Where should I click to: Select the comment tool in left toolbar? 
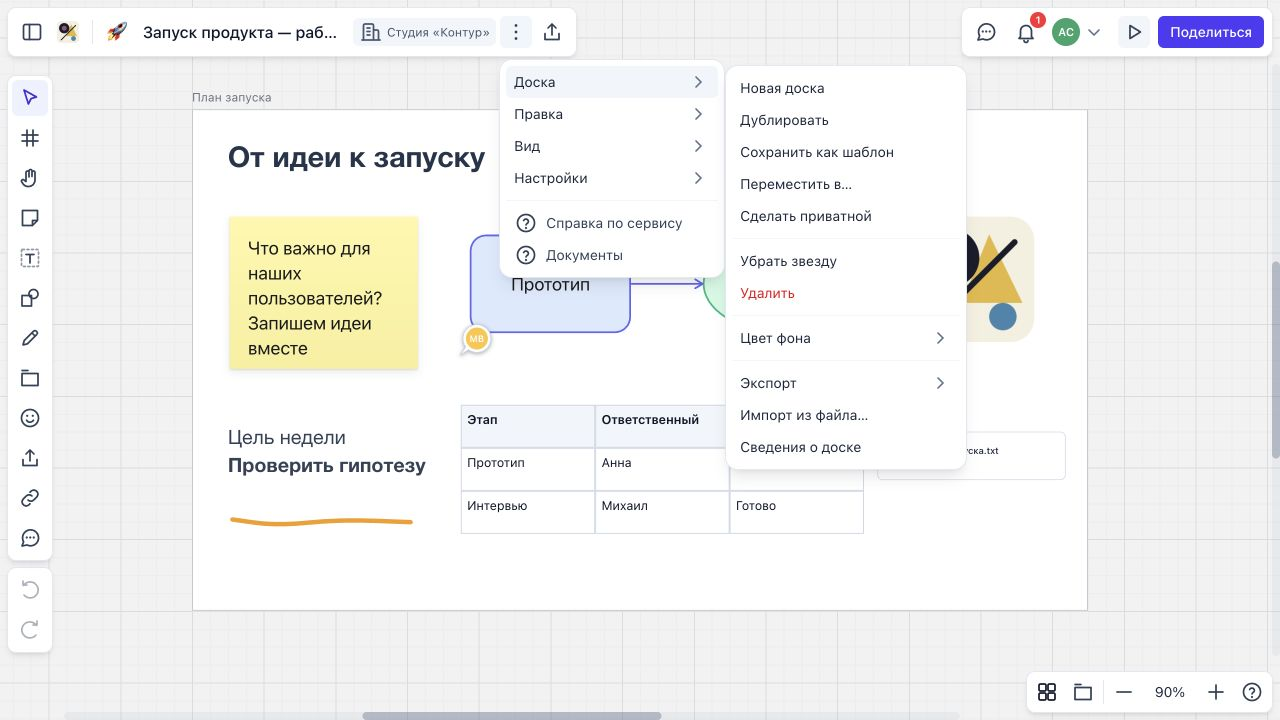coord(30,538)
